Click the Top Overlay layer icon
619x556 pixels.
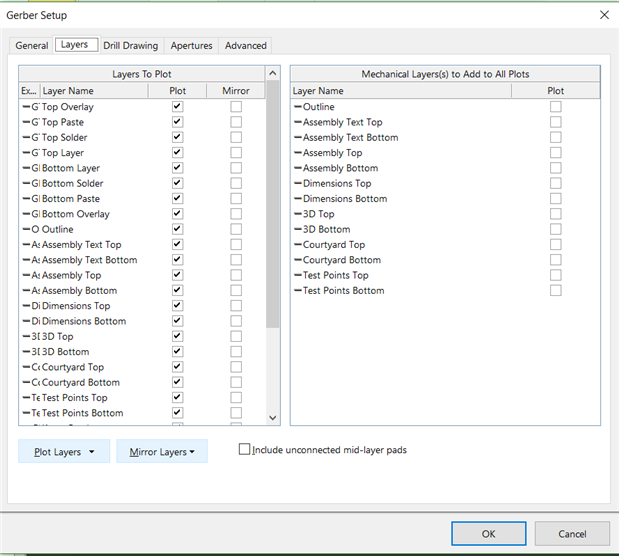tap(25, 107)
